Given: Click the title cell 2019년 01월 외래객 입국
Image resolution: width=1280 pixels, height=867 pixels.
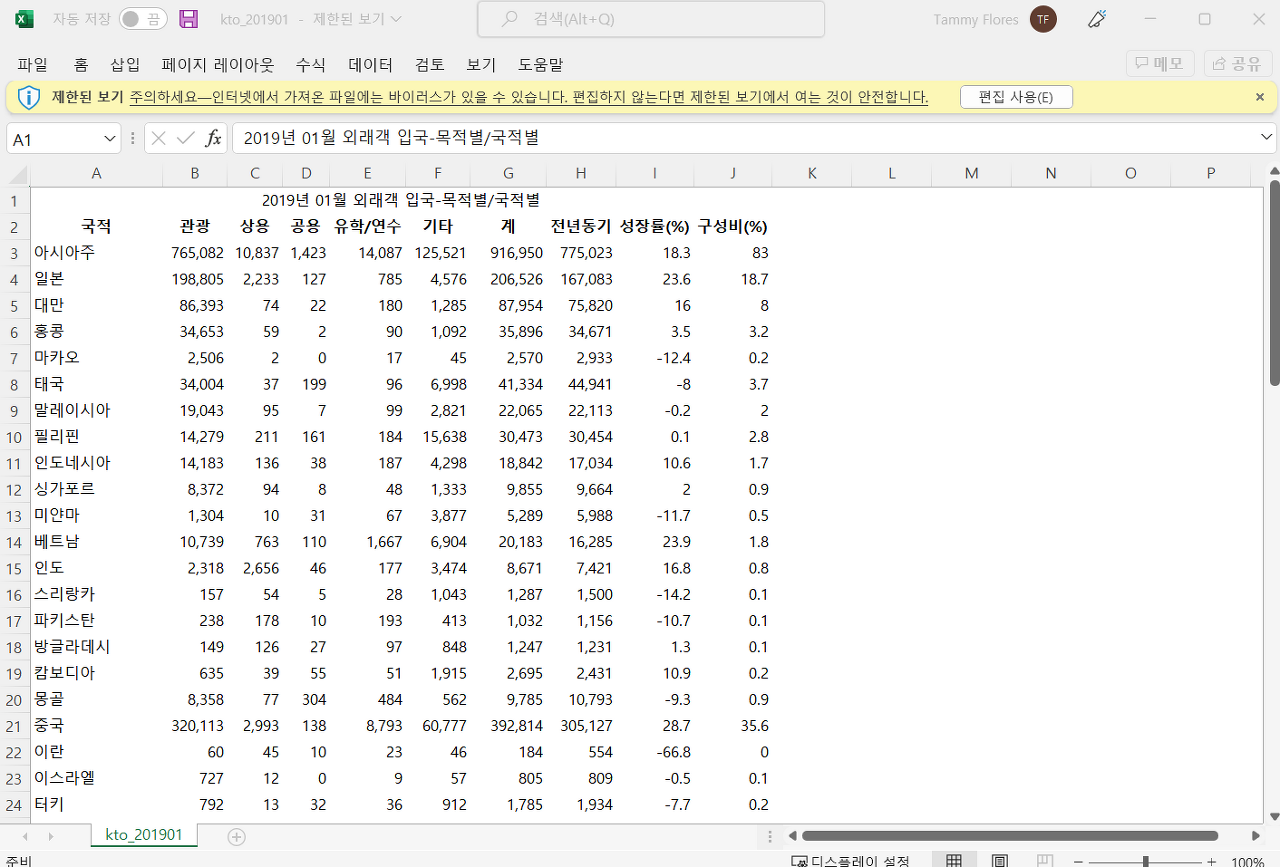Looking at the screenshot, I should pos(400,200).
